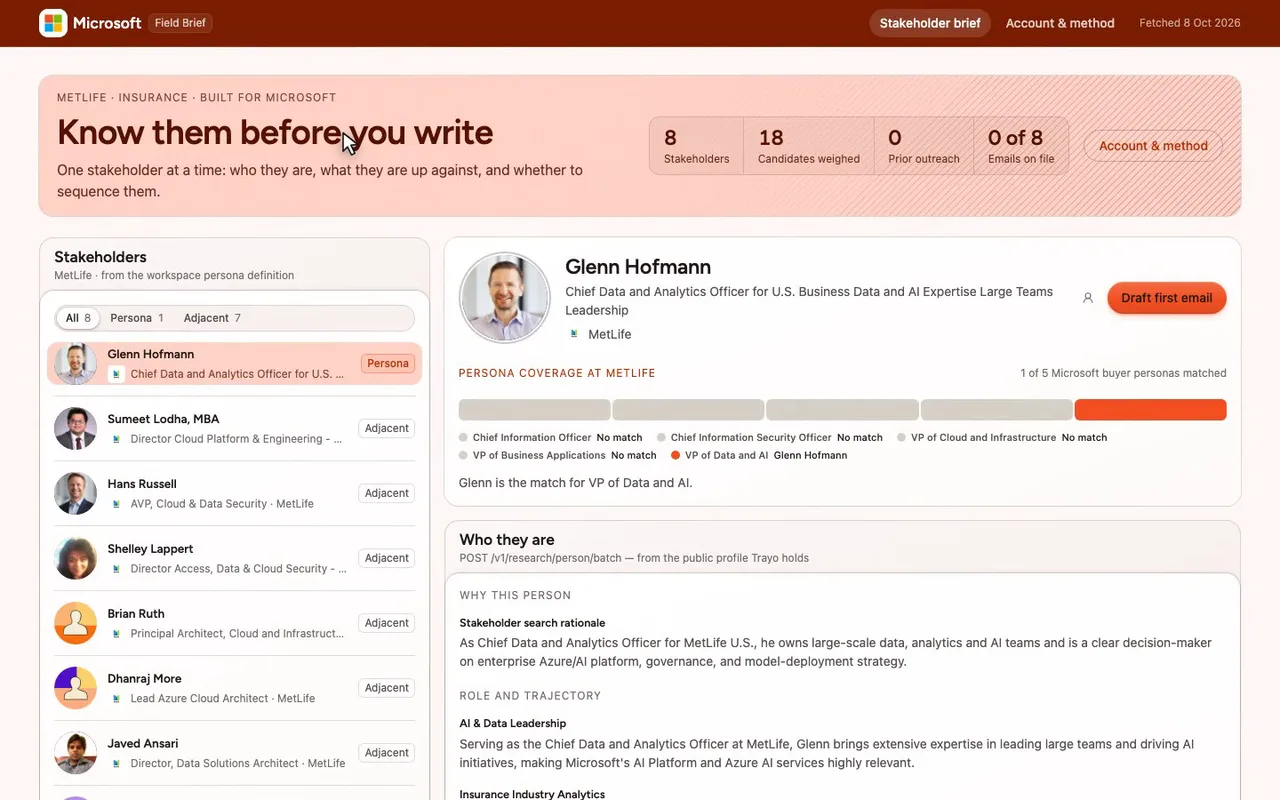Select the name Brian Ruth in the list
This screenshot has height=800, width=1280.
pyautogui.click(x=136, y=614)
